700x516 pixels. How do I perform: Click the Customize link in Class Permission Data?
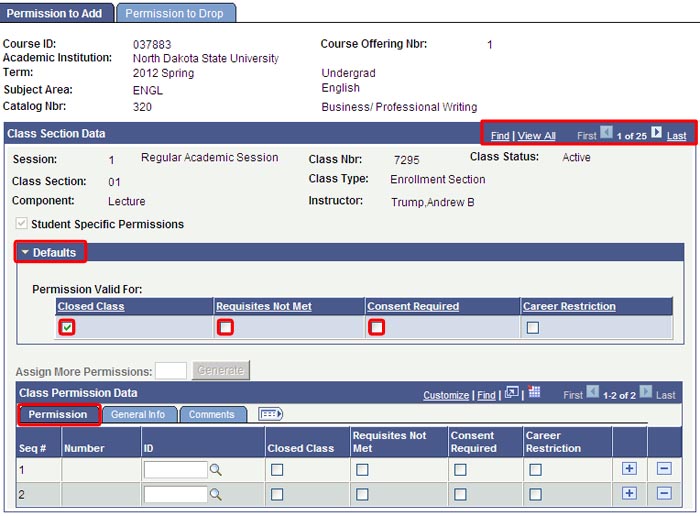[x=446, y=395]
